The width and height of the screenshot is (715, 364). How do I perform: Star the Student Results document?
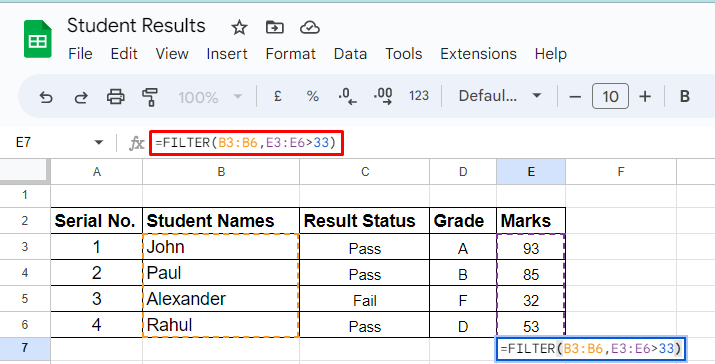[x=239, y=28]
